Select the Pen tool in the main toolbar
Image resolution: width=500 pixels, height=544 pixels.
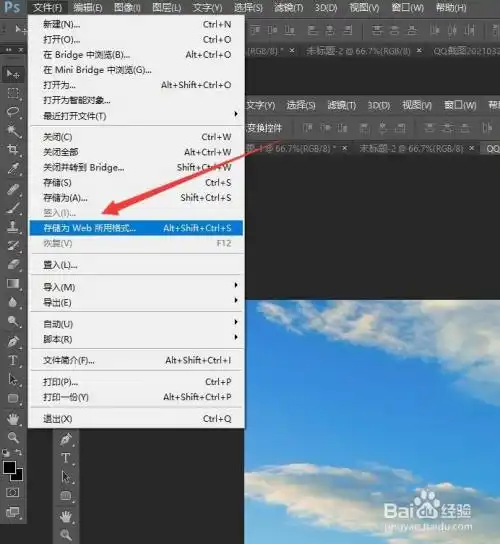[13, 342]
